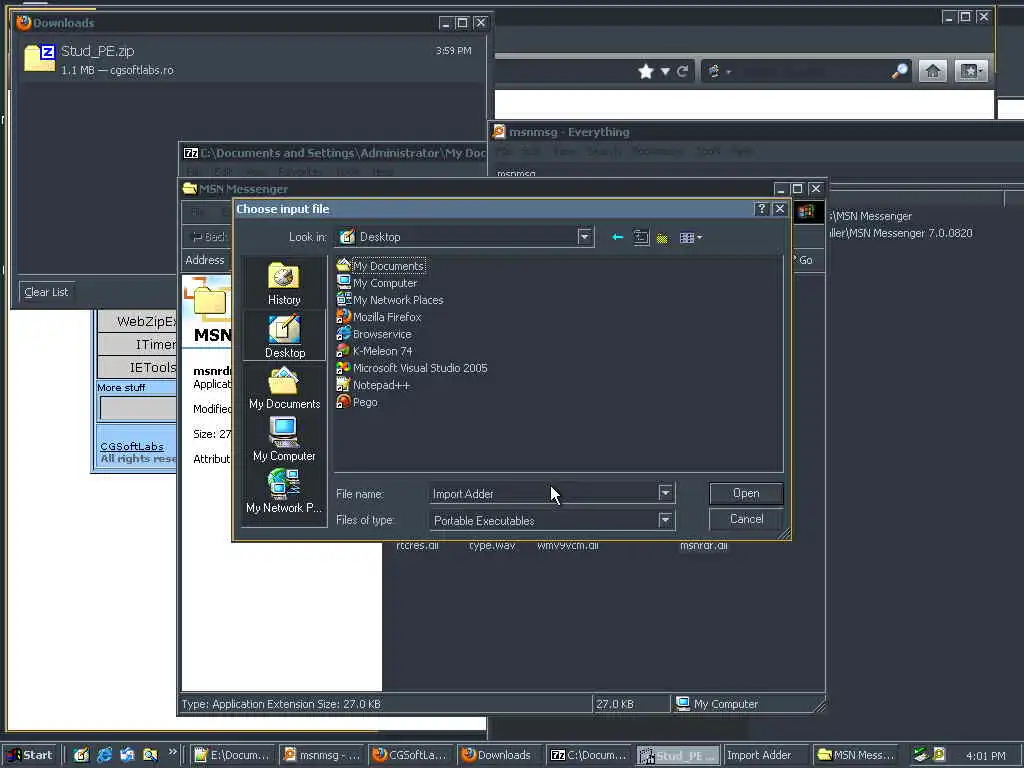The width and height of the screenshot is (1024, 768).
Task: Switch to 7-Zip C:\Docum... taskbar button
Action: 588,755
